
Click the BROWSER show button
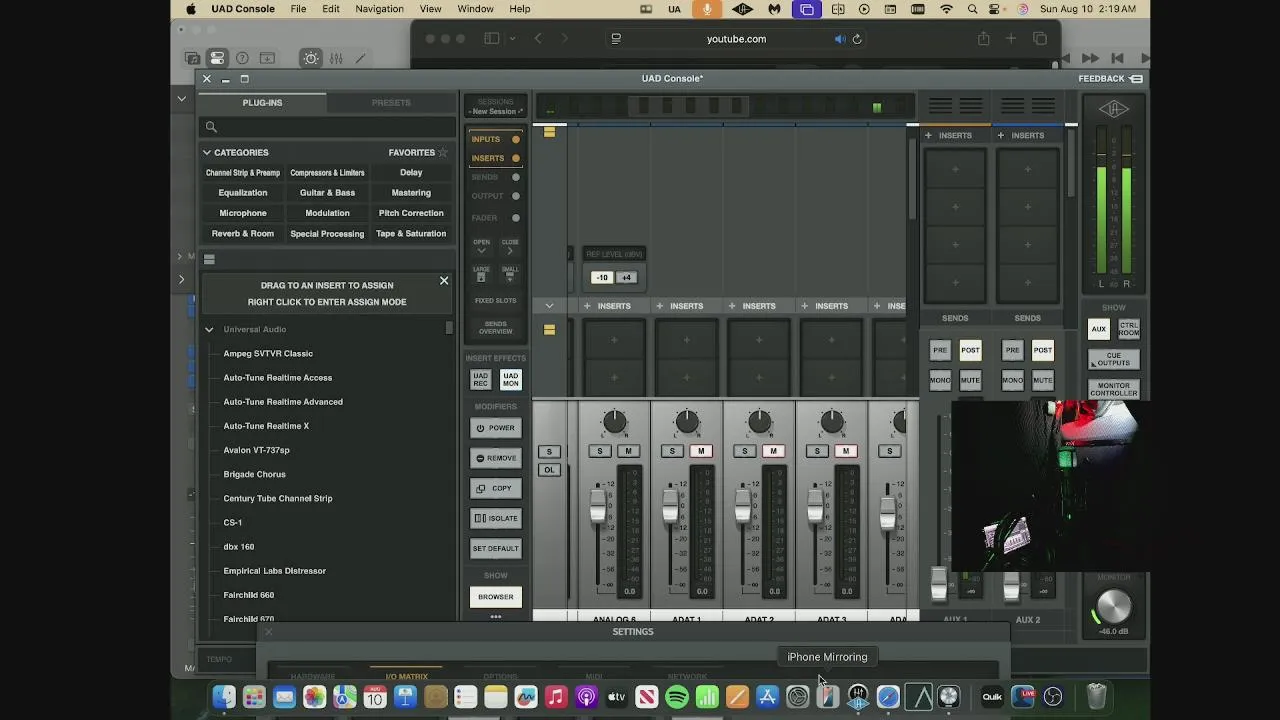[x=496, y=597]
